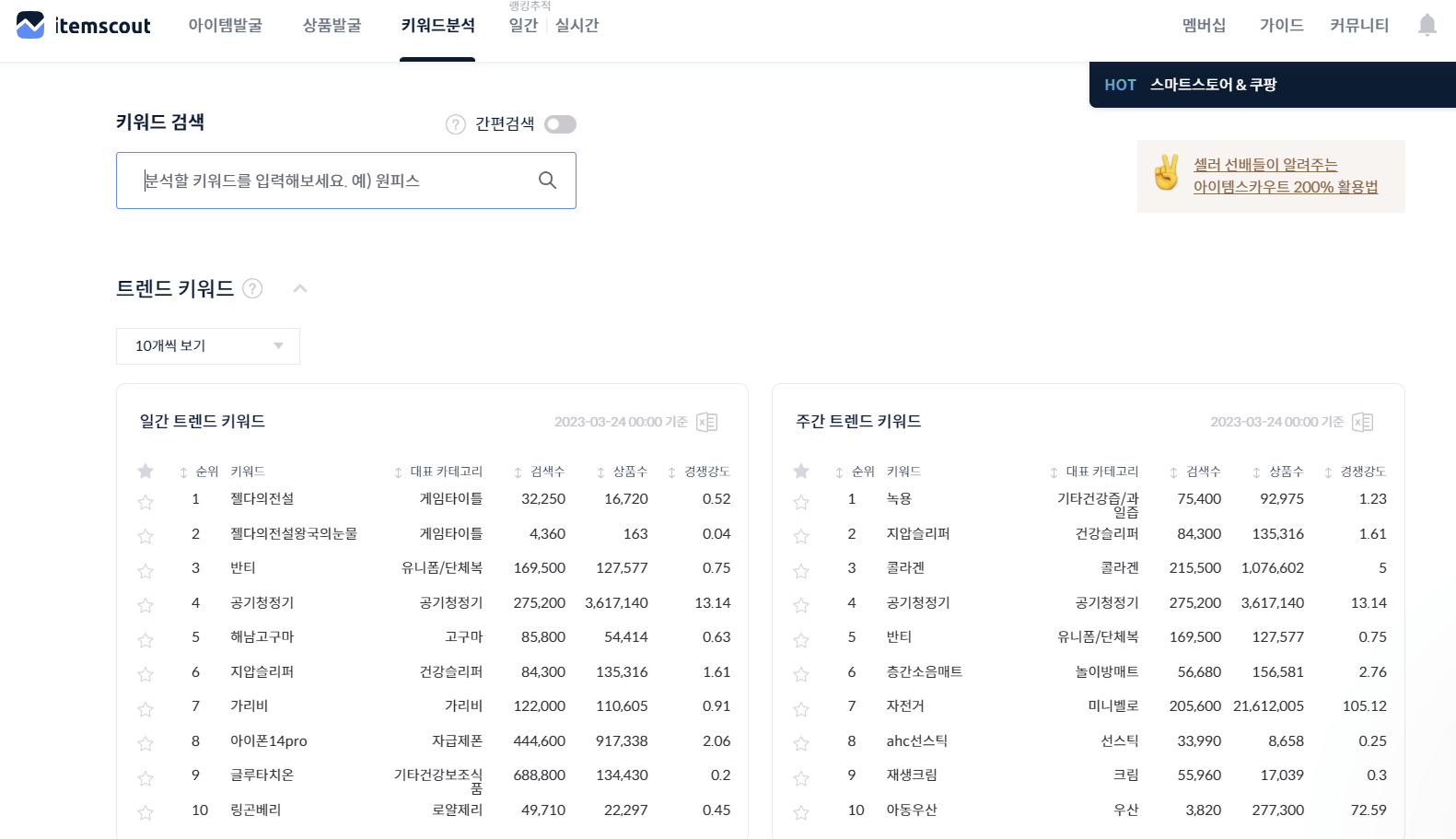Screen dimensions: 1456x839
Task: Favorite 젤다의전설 in daily list
Action: tap(146, 502)
